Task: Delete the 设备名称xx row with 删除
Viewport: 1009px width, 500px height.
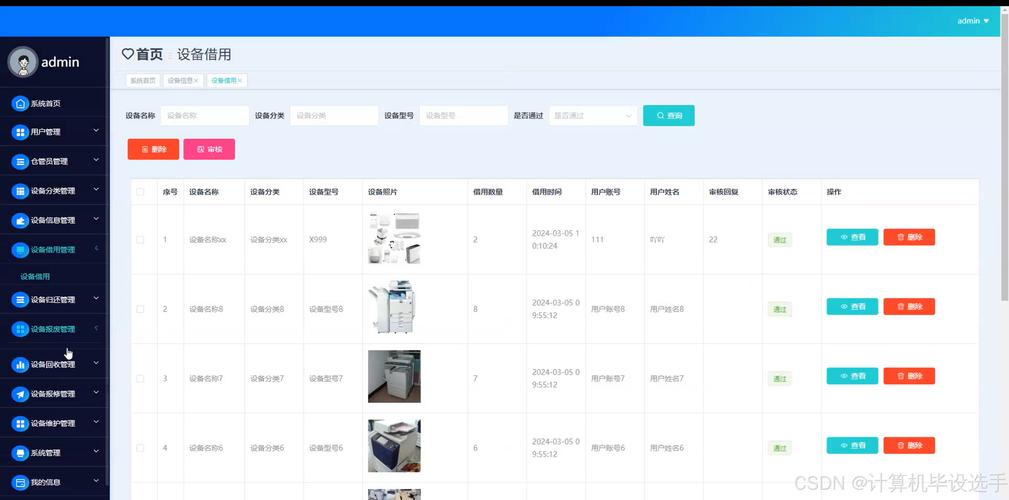Action: click(909, 237)
